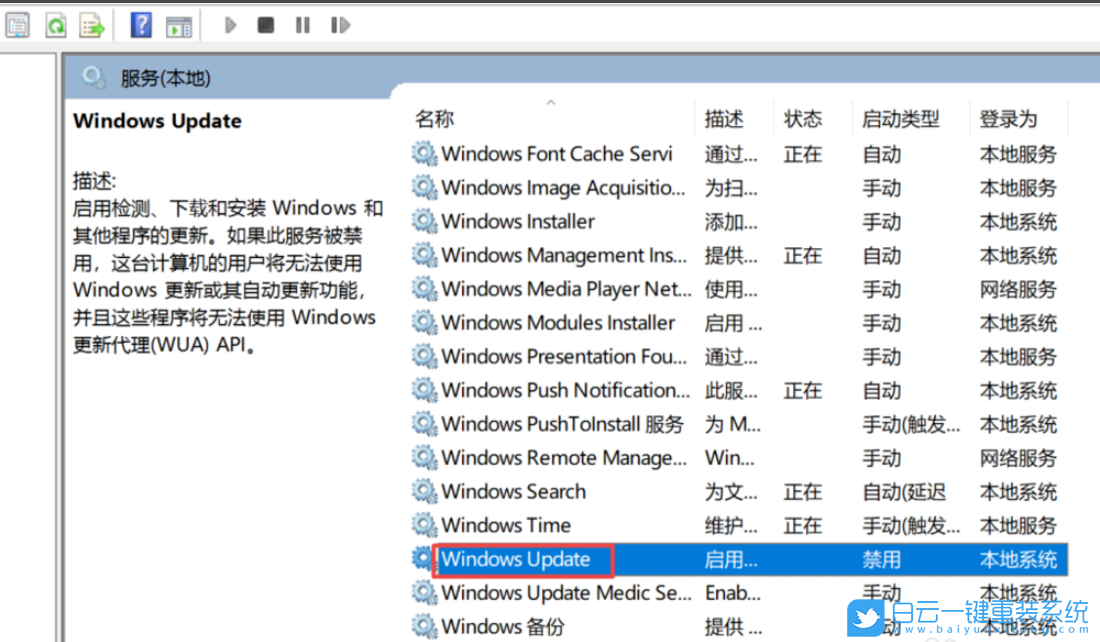Stop the selected service
The height and width of the screenshot is (642, 1100).
265,24
